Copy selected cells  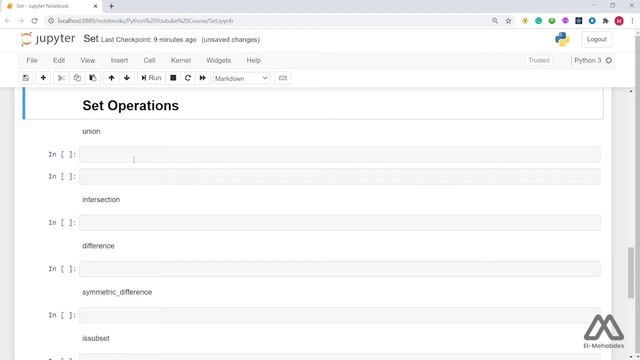pyautogui.click(x=77, y=78)
